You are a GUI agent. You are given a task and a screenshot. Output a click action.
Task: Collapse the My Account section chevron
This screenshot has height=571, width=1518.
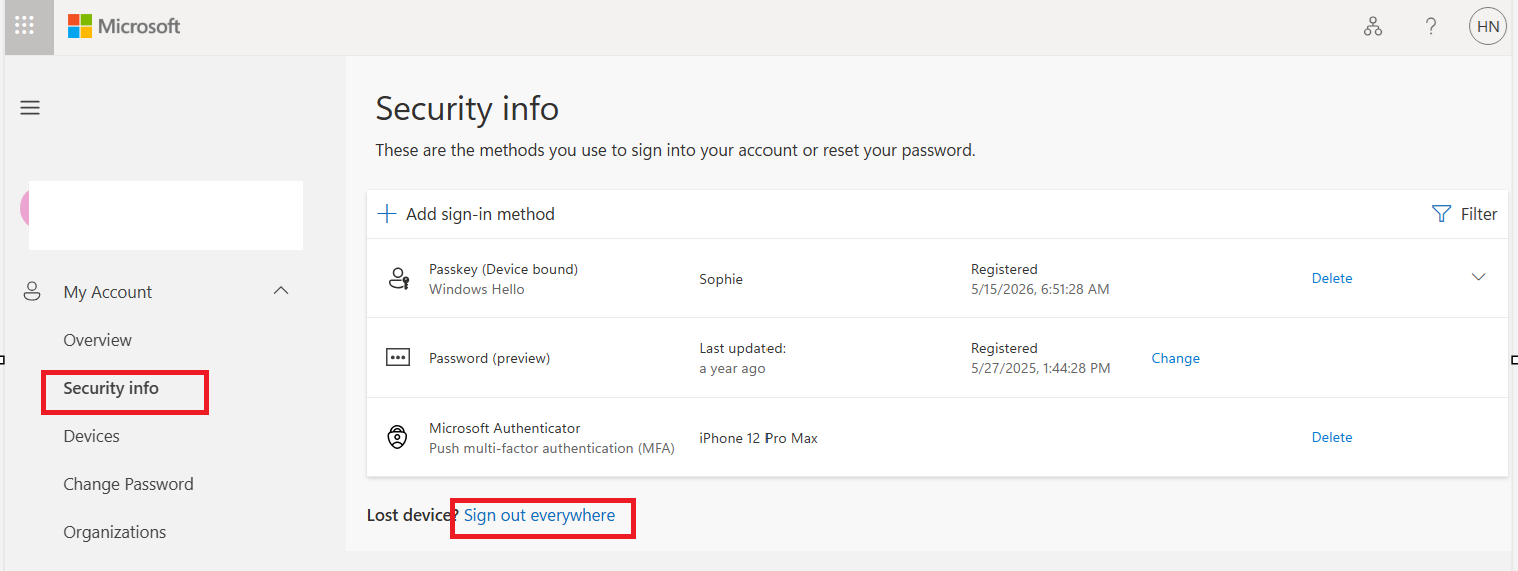(281, 291)
